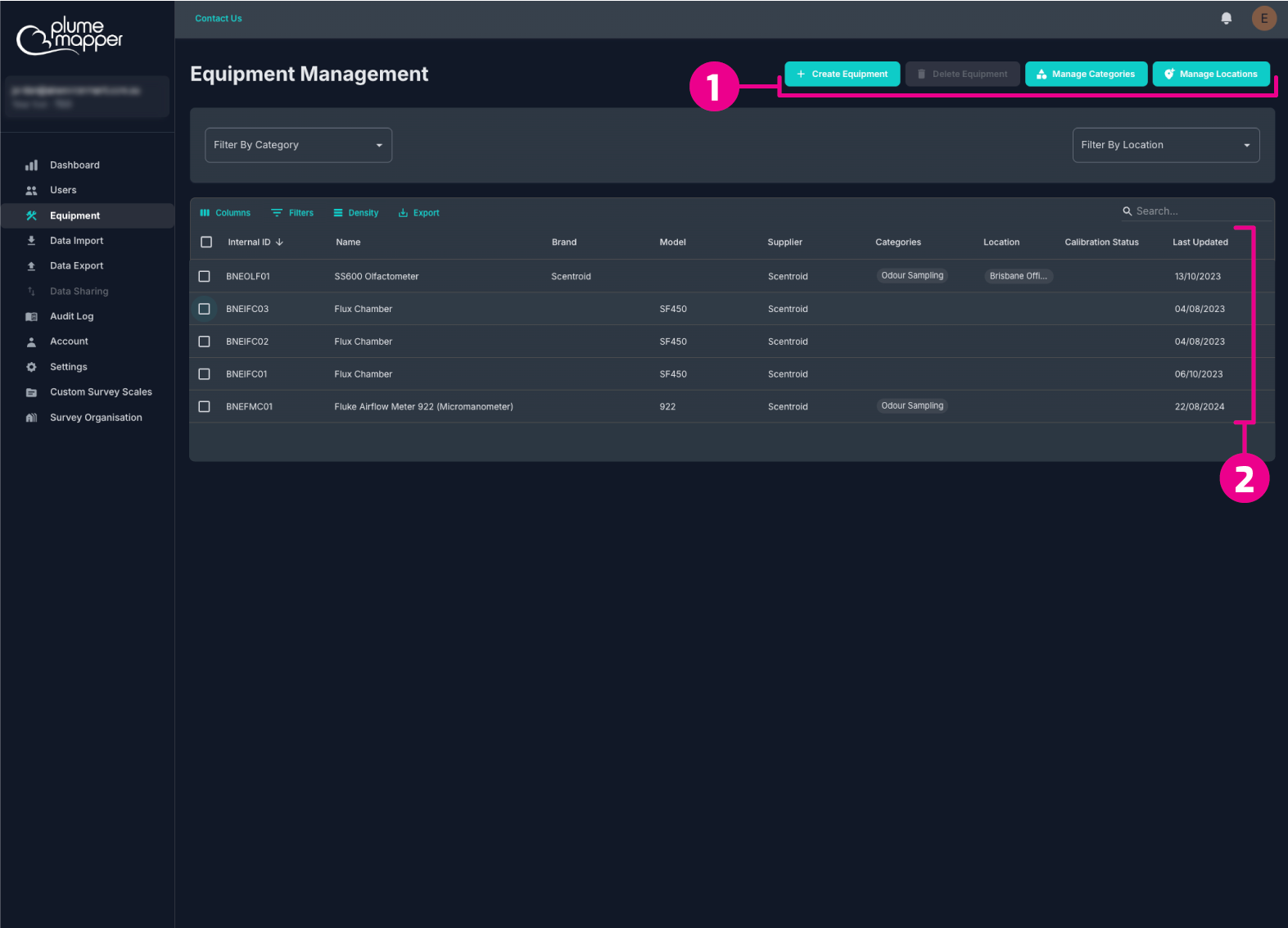Screen dimensions: 1288x928
Task: Open the Account page
Action: click(69, 342)
